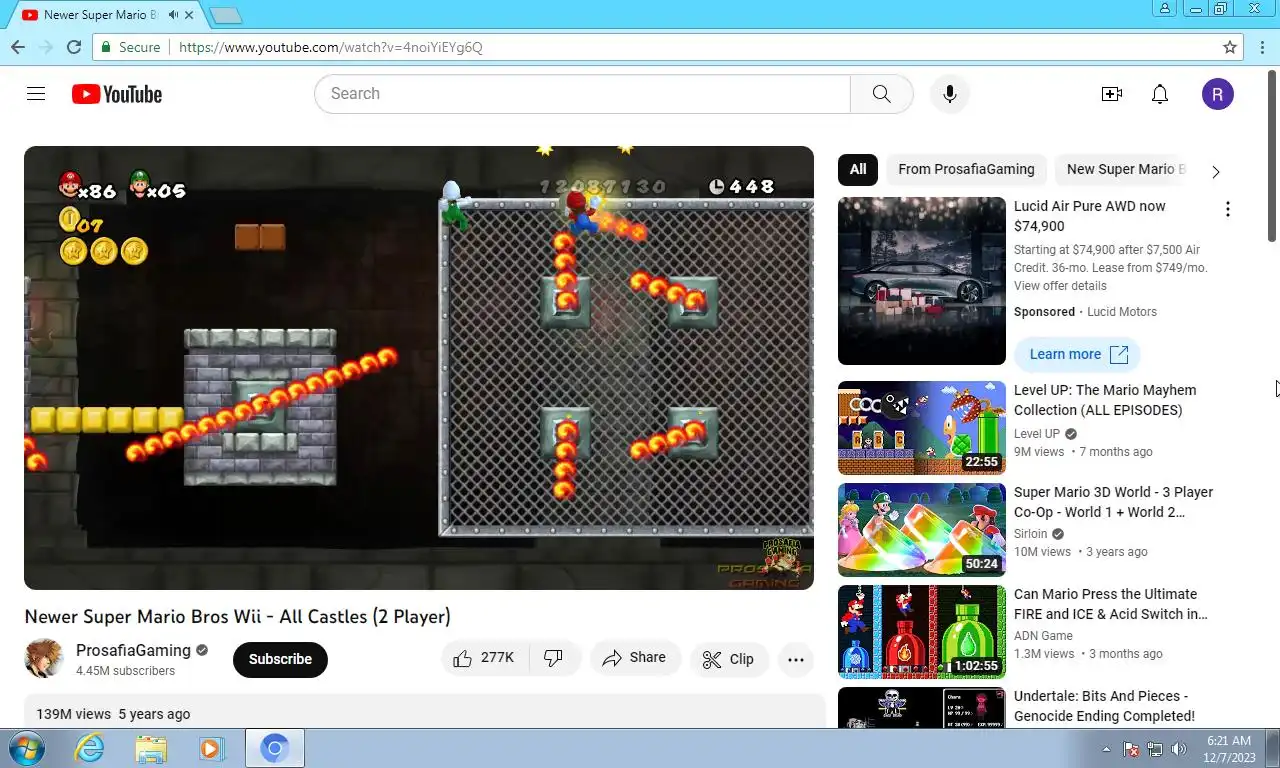Open more actions under the video
Screen dimensions: 1280x768
[x=796, y=659]
